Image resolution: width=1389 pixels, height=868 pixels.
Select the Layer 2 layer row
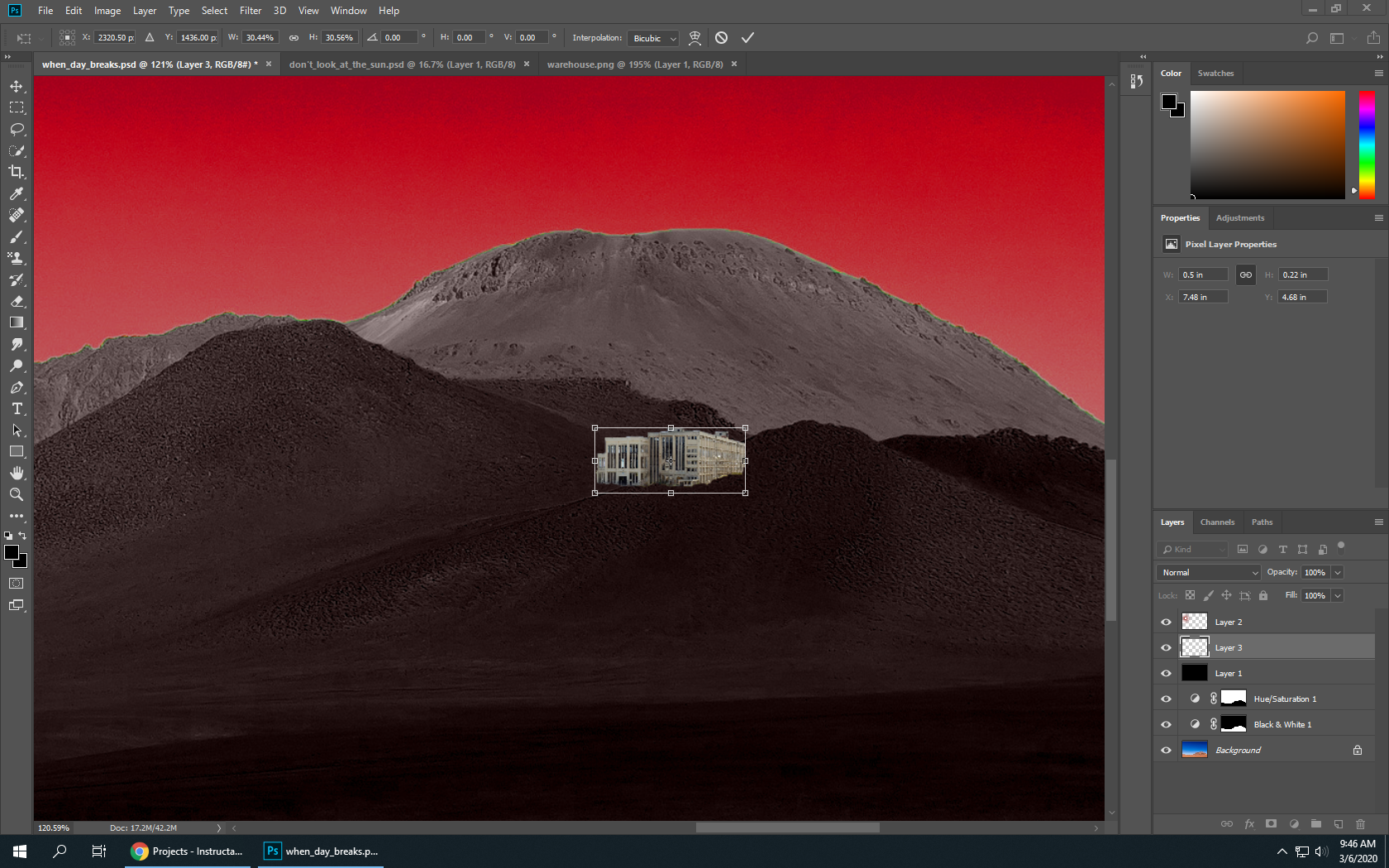point(1266,622)
